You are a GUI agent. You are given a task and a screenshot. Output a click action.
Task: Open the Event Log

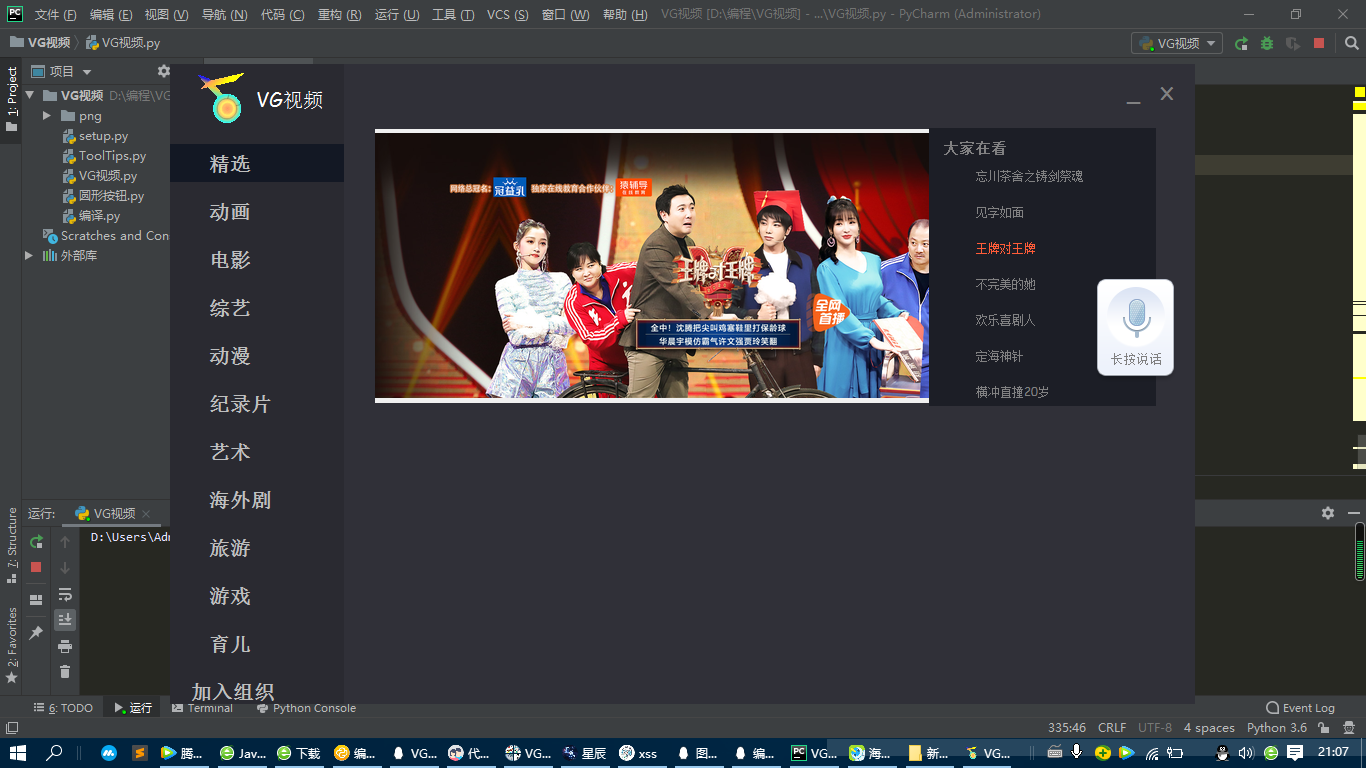(1300, 708)
